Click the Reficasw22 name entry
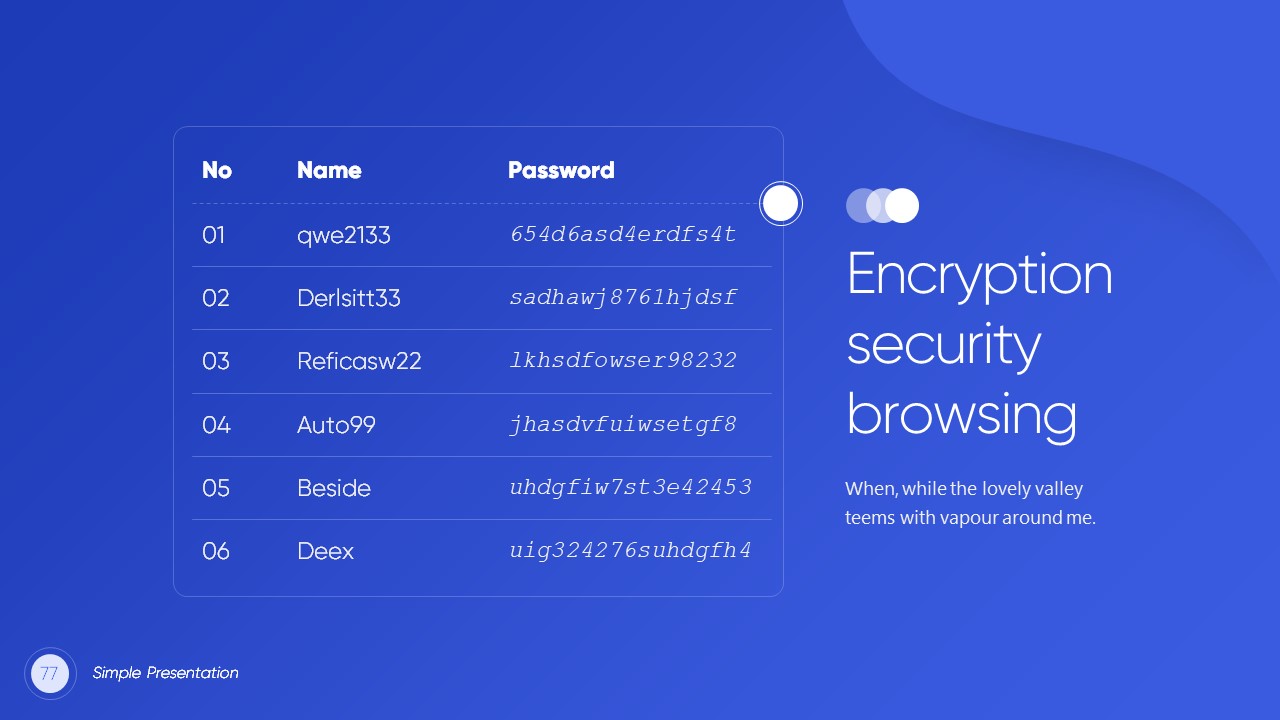Image resolution: width=1280 pixels, height=720 pixels. [359, 361]
